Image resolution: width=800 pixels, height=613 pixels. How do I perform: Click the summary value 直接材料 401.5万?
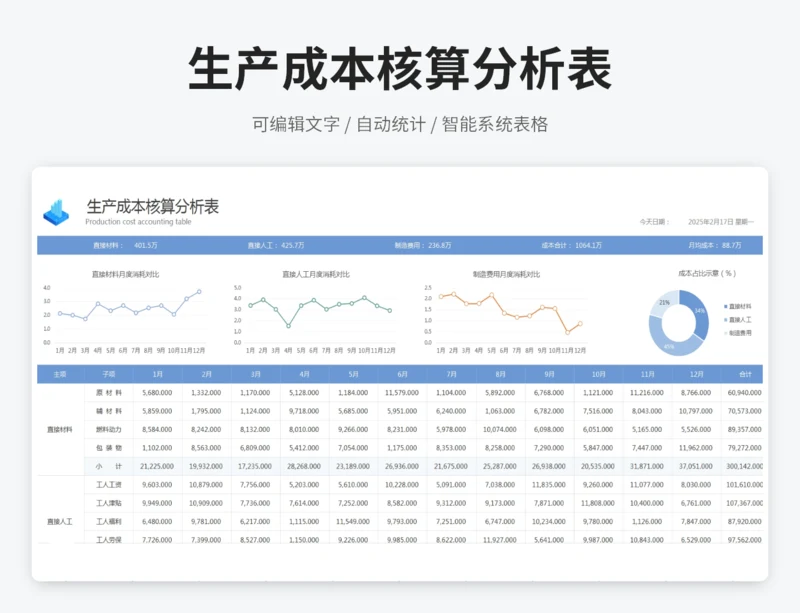[x=125, y=246]
